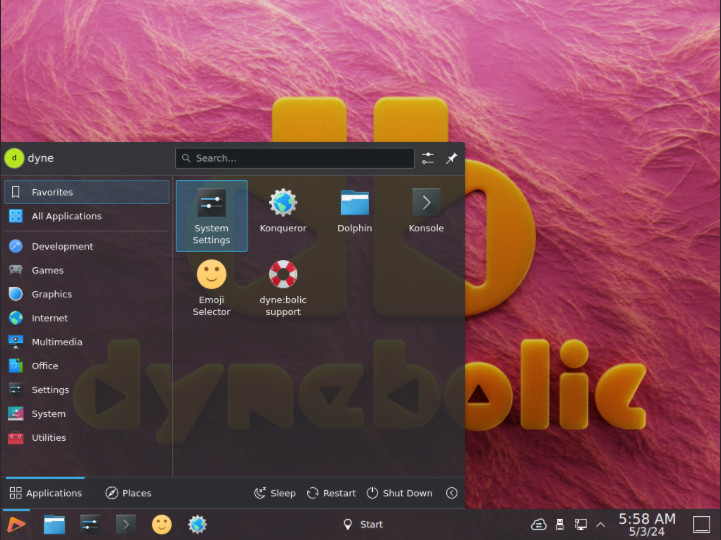721x540 pixels.
Task: Open the Utilities category
Action: pos(87,437)
